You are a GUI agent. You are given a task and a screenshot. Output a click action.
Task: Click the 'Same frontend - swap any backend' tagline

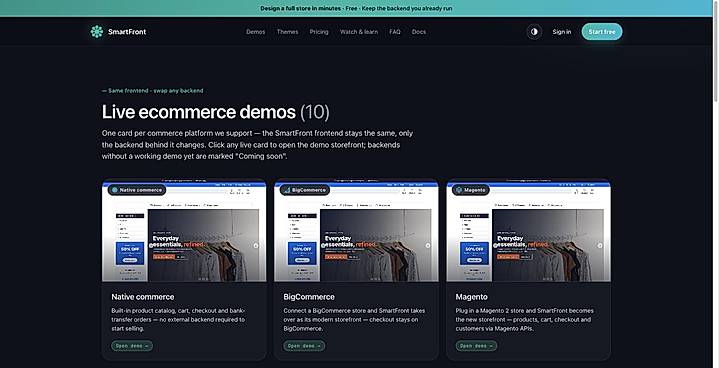tap(153, 91)
